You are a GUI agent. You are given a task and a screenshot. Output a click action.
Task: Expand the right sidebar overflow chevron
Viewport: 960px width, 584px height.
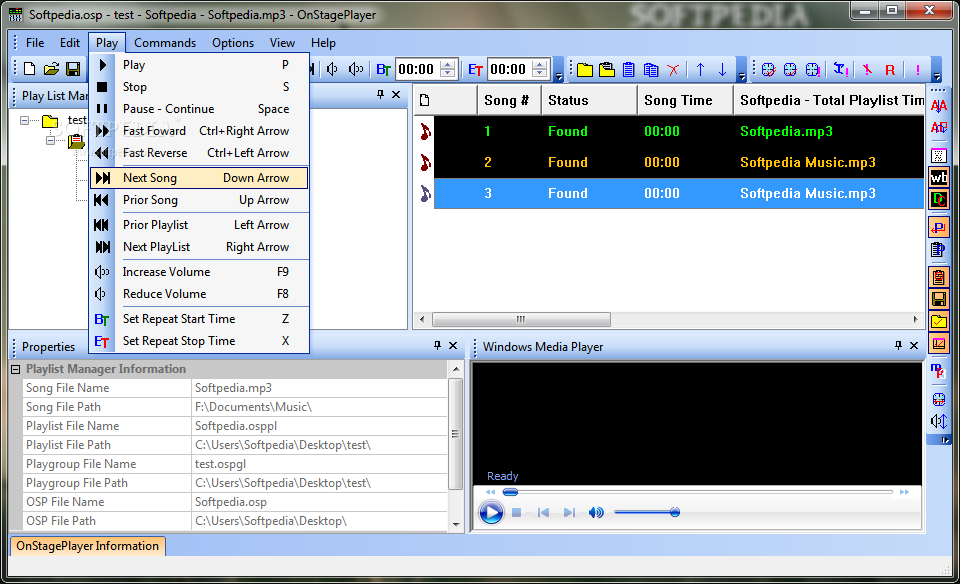click(x=945, y=440)
